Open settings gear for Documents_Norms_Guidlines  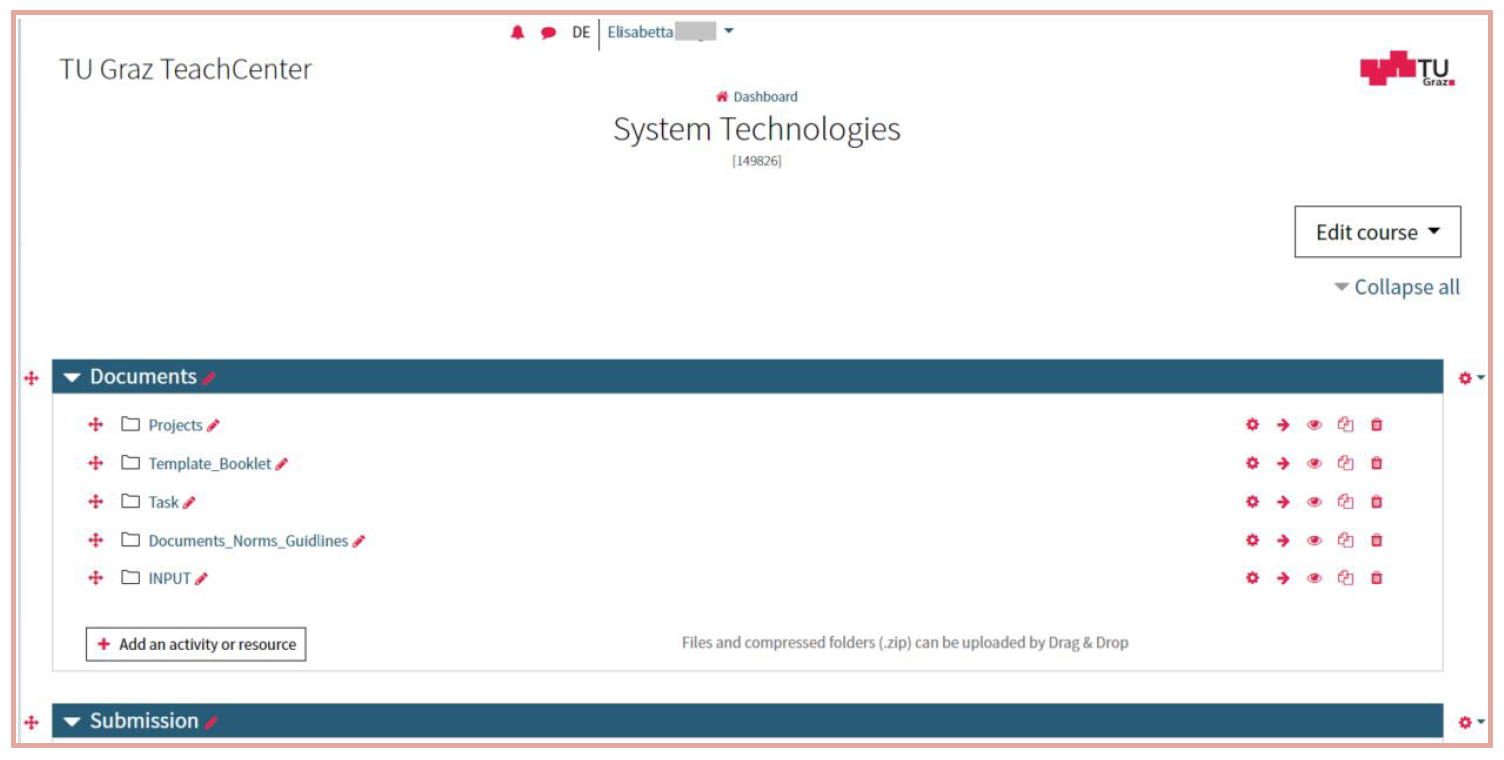point(1252,540)
